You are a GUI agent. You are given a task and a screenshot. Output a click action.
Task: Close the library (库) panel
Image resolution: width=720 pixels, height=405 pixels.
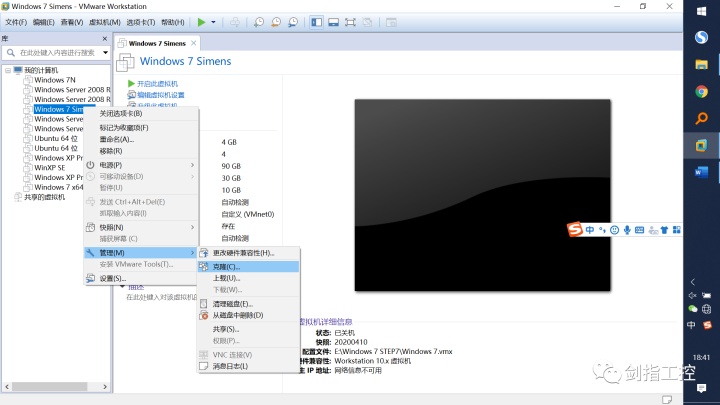[105, 39]
